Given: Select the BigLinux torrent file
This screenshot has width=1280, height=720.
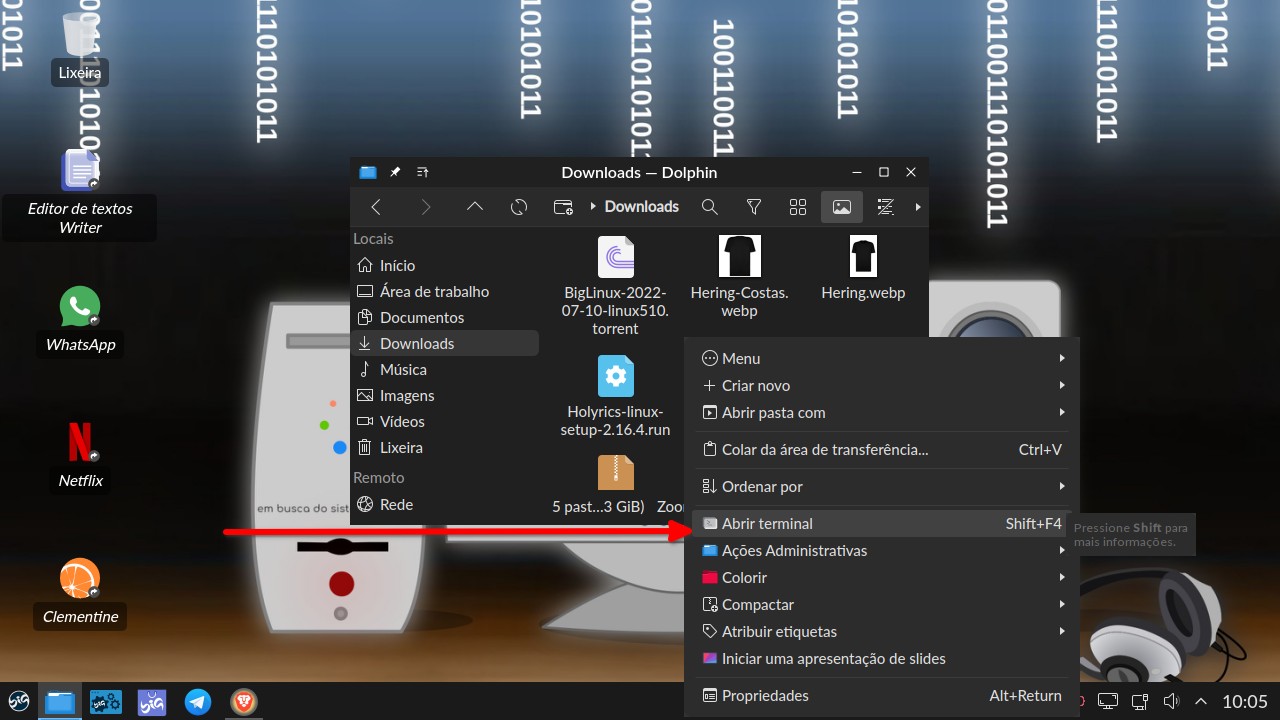Looking at the screenshot, I should pos(616,285).
